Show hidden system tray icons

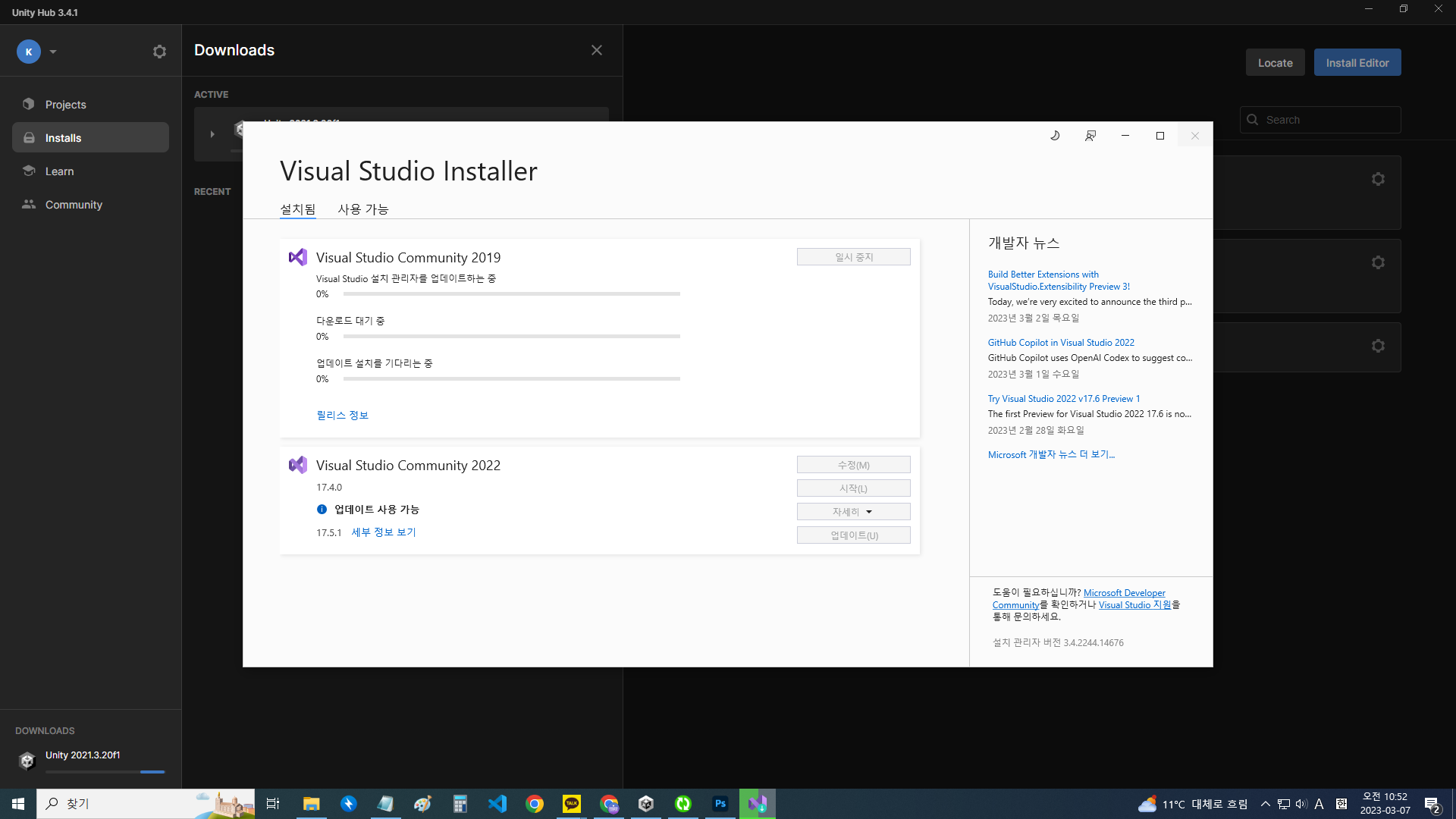[1265, 804]
